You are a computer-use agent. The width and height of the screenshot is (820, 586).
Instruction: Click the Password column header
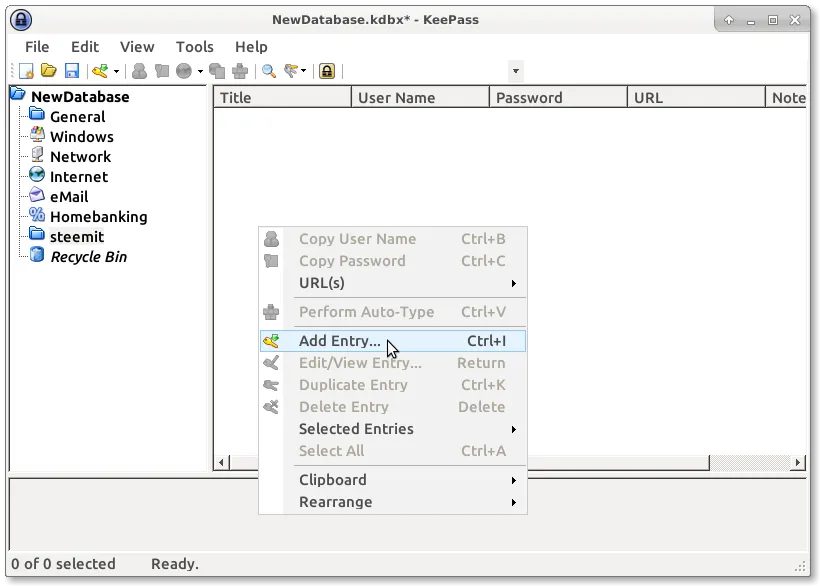pyautogui.click(x=559, y=98)
